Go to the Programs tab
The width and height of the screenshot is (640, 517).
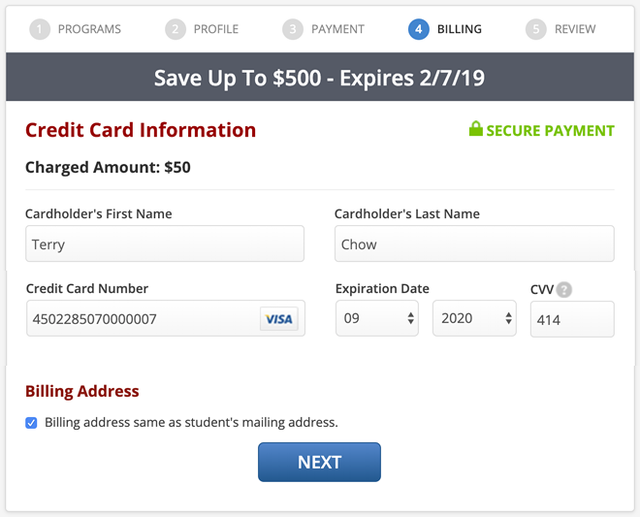87,29
